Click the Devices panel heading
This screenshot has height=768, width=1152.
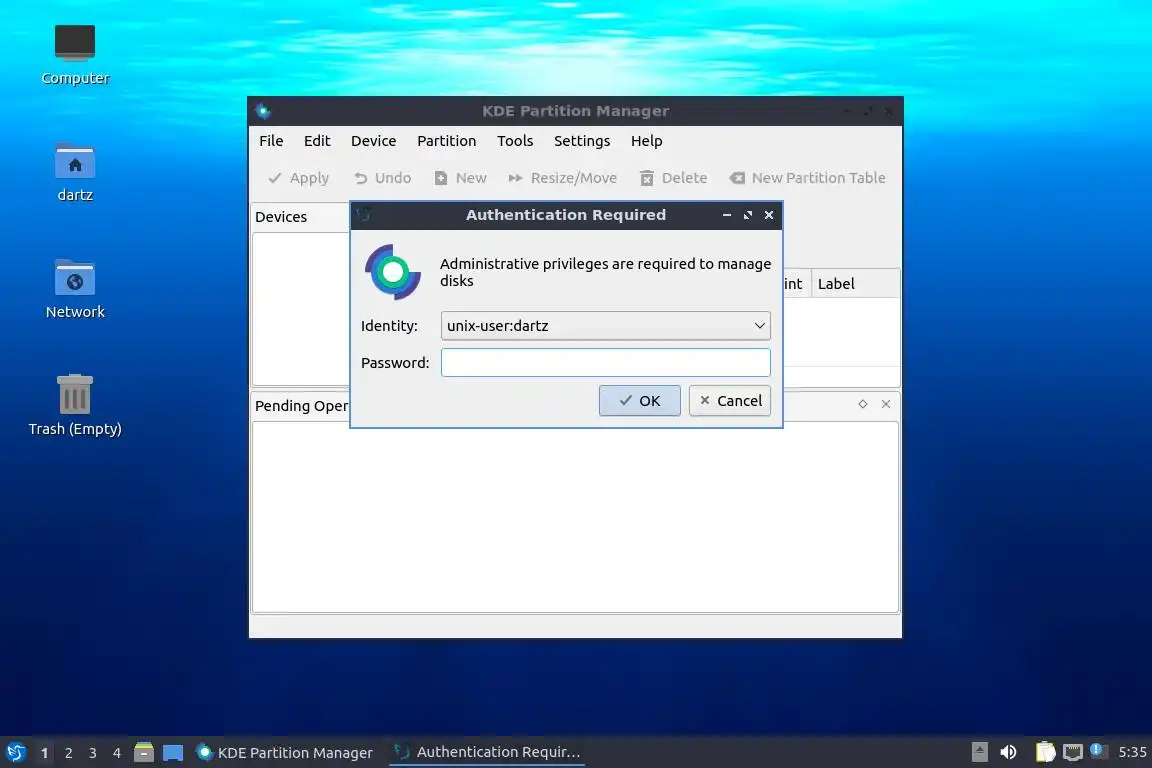[x=281, y=217]
